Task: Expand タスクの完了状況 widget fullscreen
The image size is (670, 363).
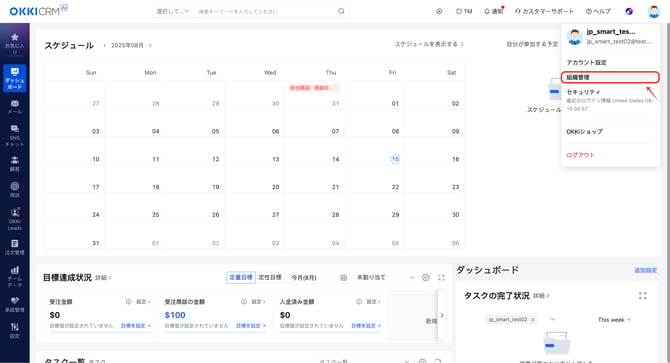Action: coord(642,296)
